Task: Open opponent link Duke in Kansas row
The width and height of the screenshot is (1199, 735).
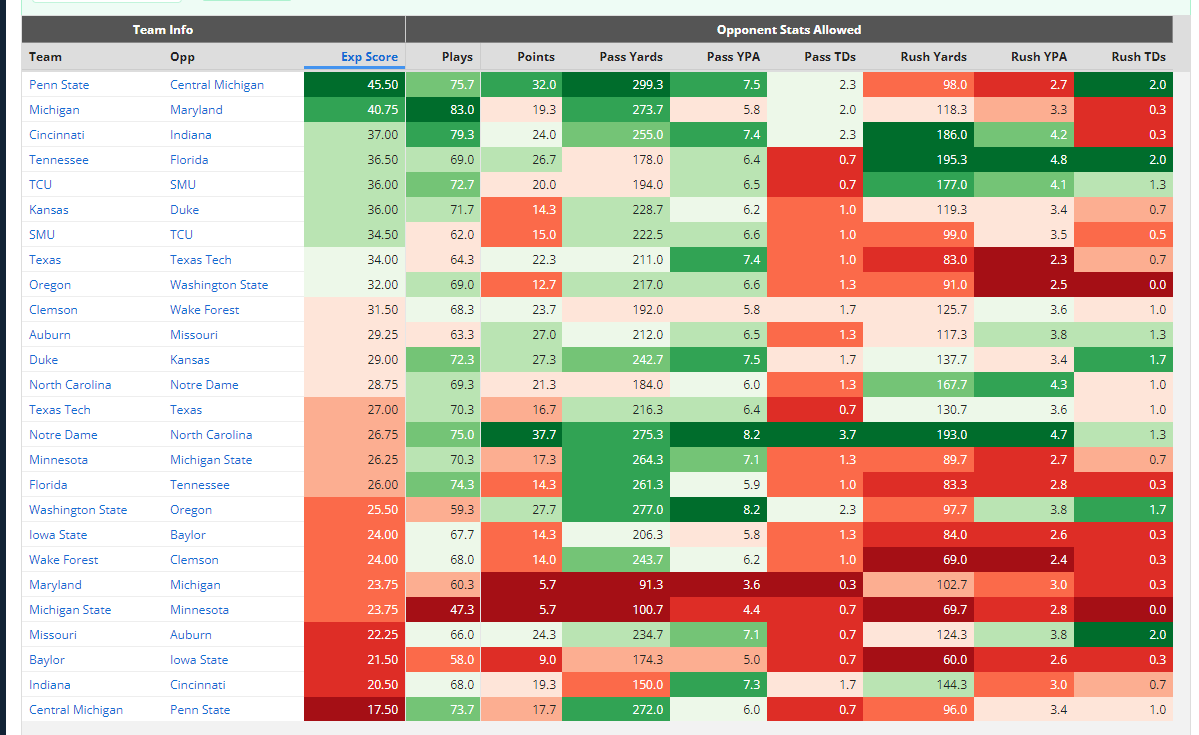Action: [x=184, y=210]
